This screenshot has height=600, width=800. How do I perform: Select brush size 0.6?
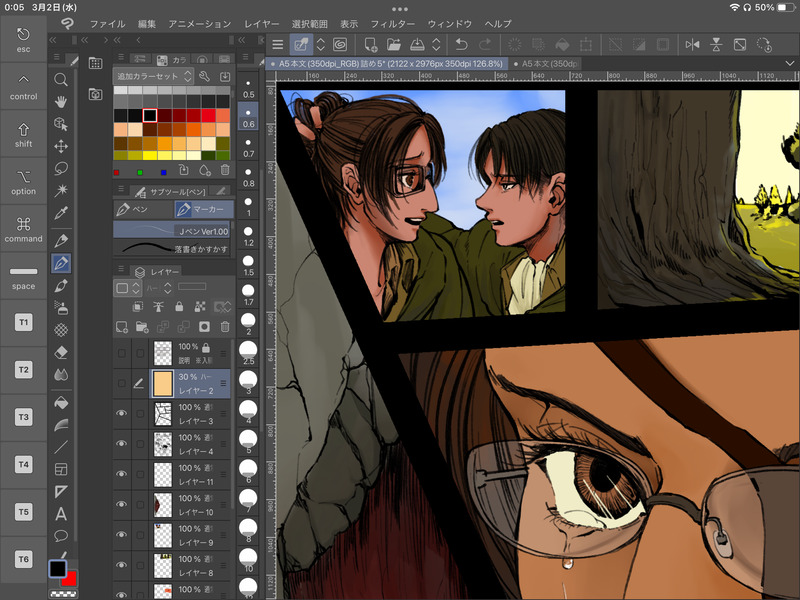click(x=248, y=117)
